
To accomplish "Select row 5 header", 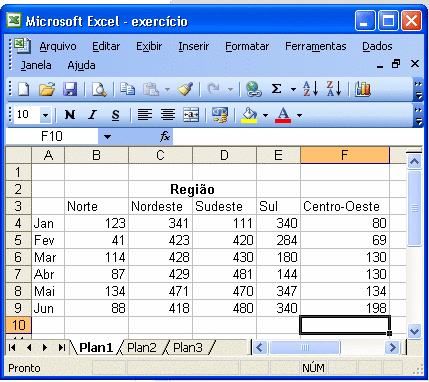I will [x=18, y=240].
